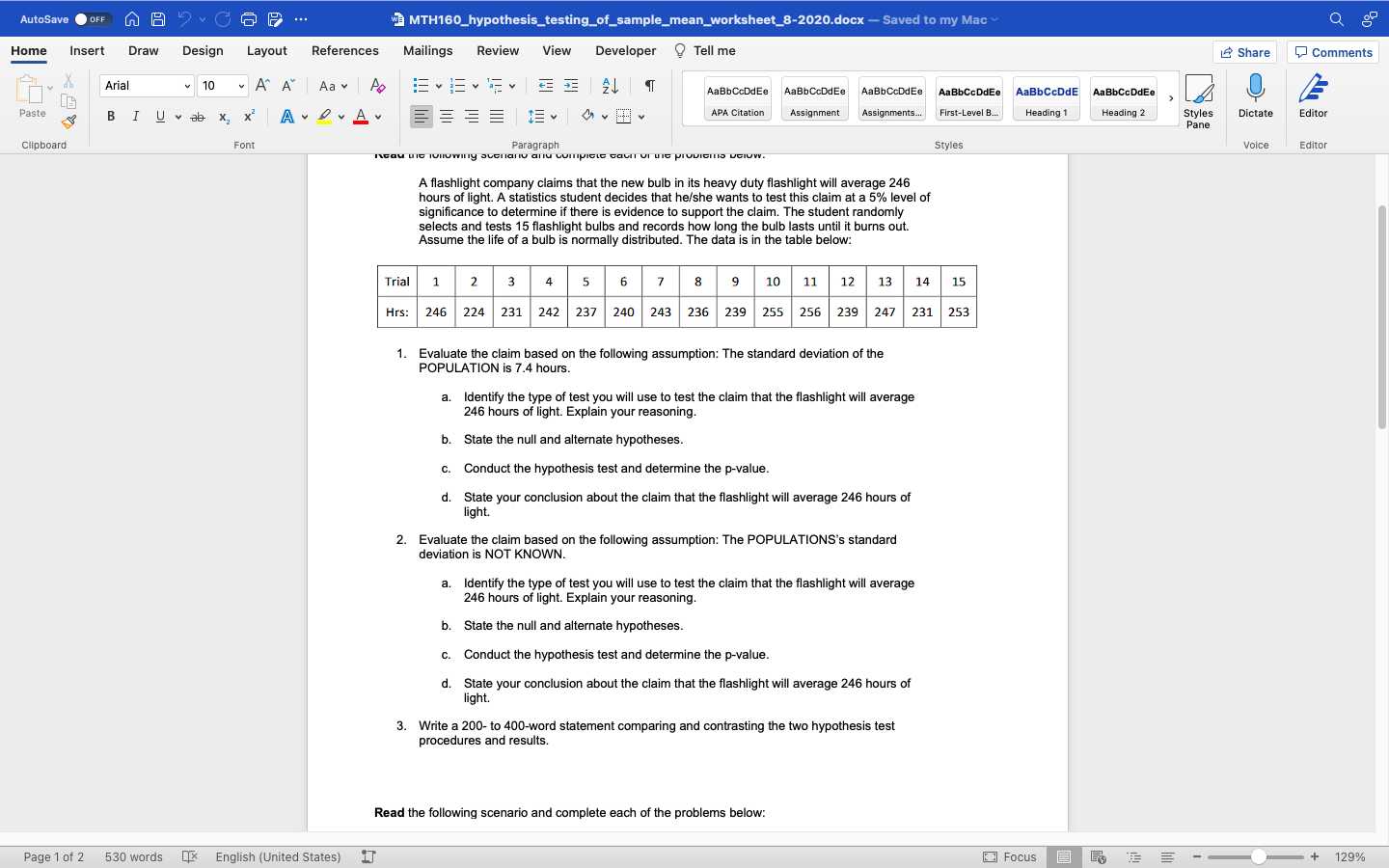Viewport: 1389px width, 868px height.
Task: Switch to the Review ribbon tab
Action: point(498,50)
